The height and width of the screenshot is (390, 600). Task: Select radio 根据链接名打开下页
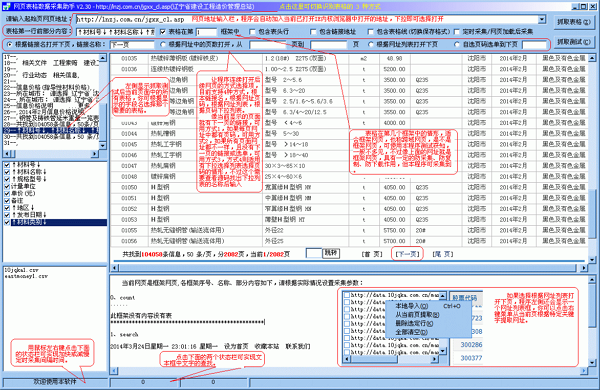(10, 45)
